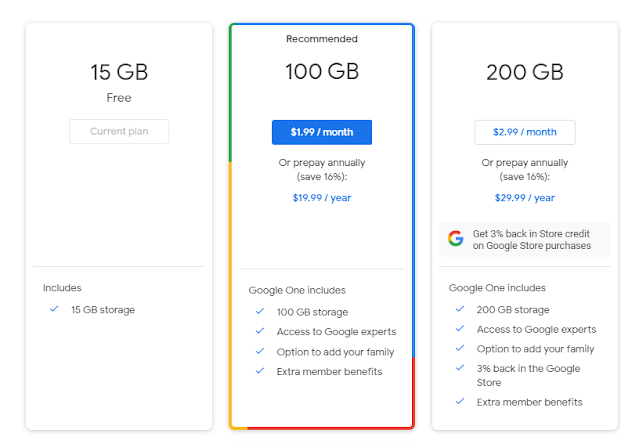
Task: Choose the $2.99 / month plan button
Action: point(525,132)
